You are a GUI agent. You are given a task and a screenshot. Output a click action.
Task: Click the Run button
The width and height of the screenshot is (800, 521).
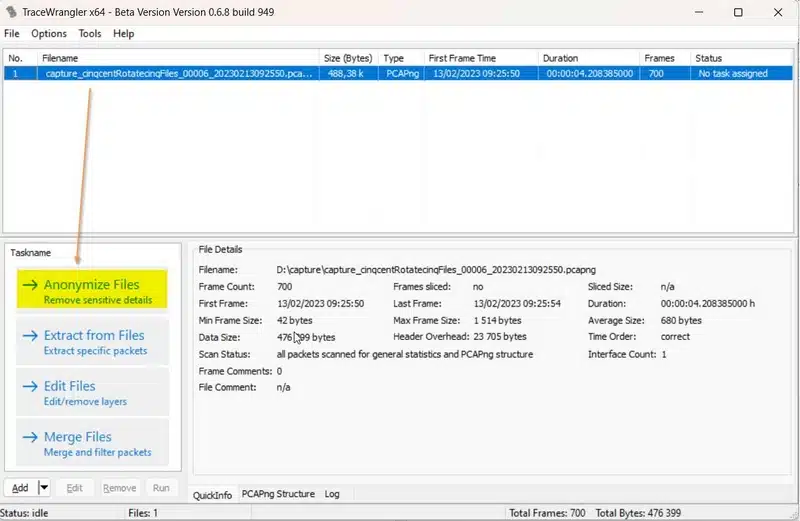(x=161, y=488)
